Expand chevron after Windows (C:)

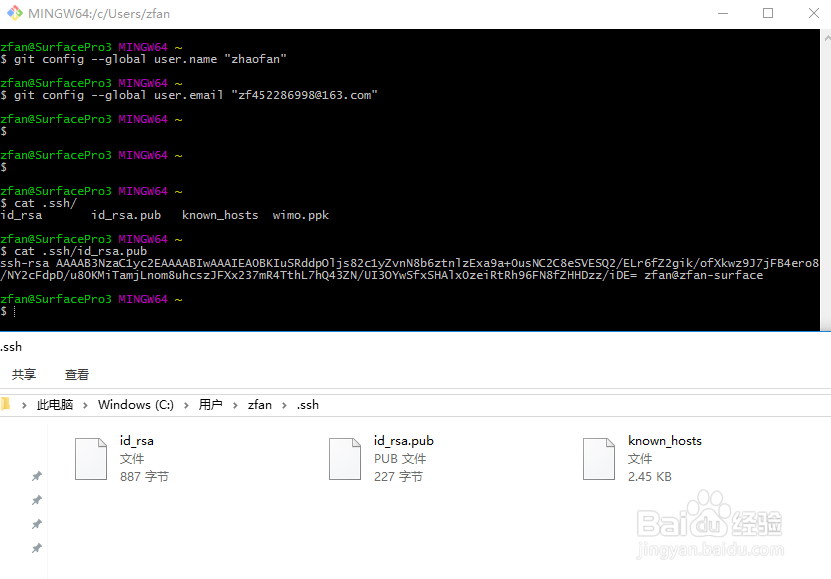tap(186, 405)
